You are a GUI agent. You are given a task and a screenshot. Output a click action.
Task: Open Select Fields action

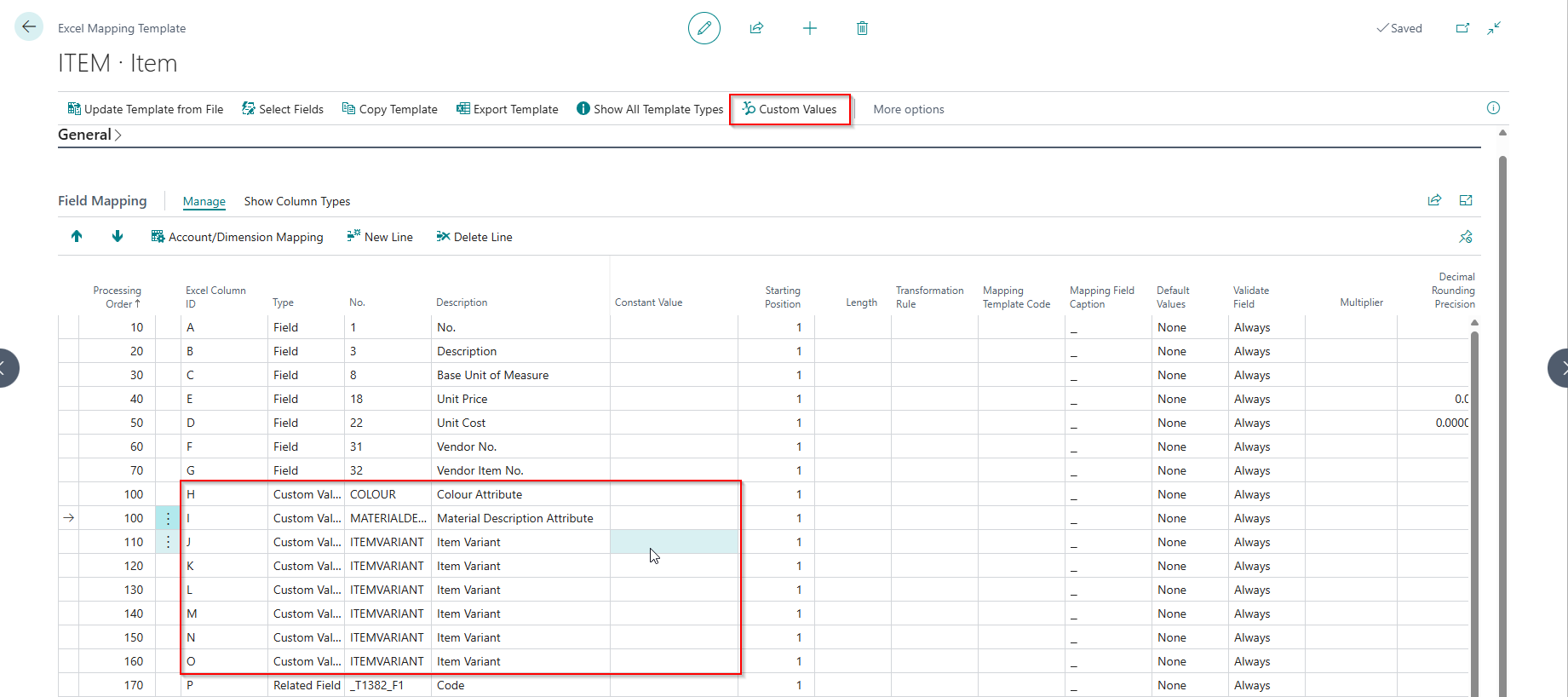tap(283, 109)
